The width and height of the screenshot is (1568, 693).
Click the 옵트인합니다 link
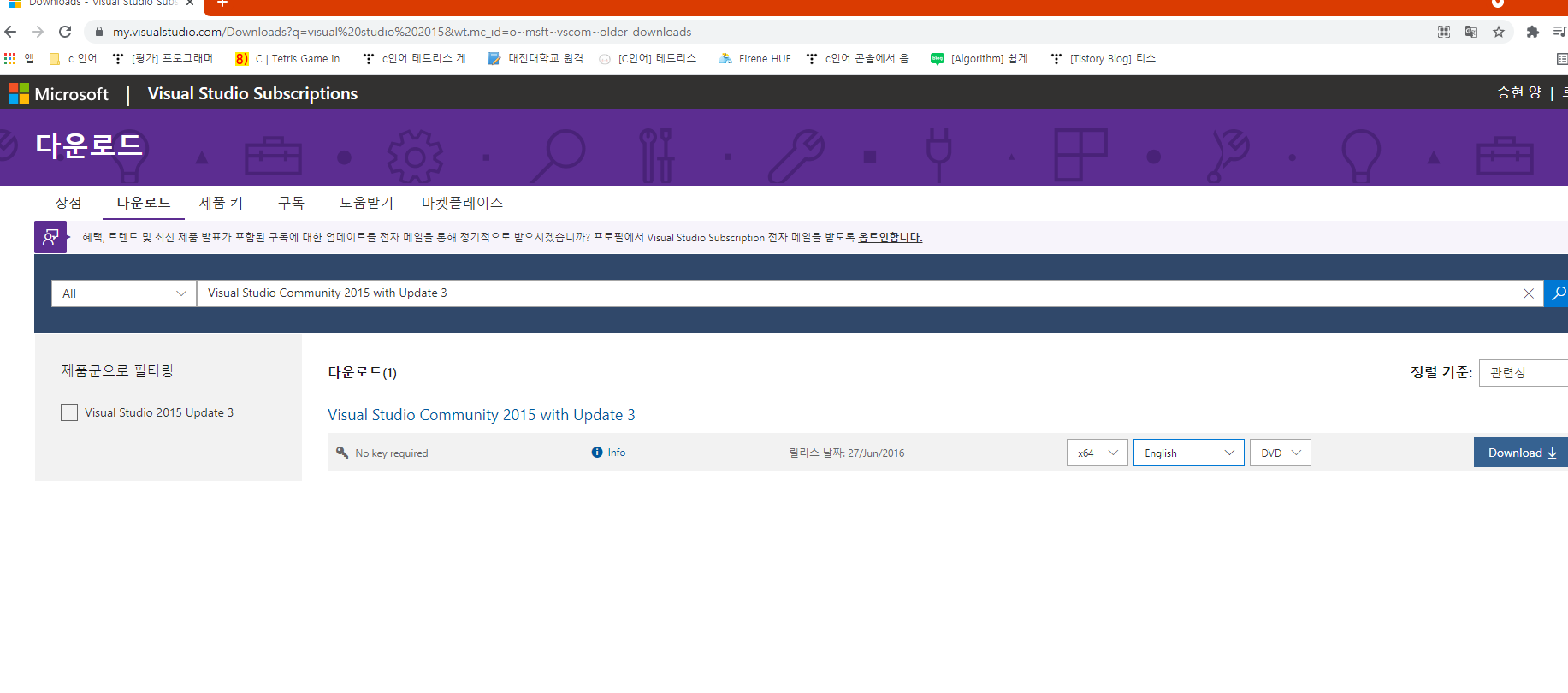891,237
